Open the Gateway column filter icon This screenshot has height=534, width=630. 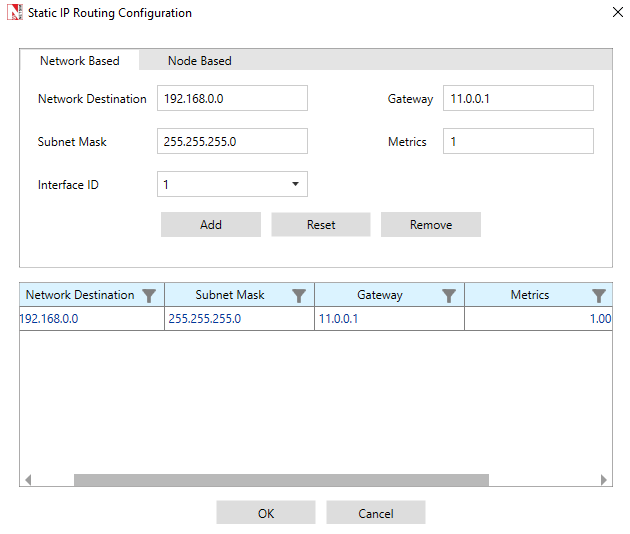pos(449,295)
